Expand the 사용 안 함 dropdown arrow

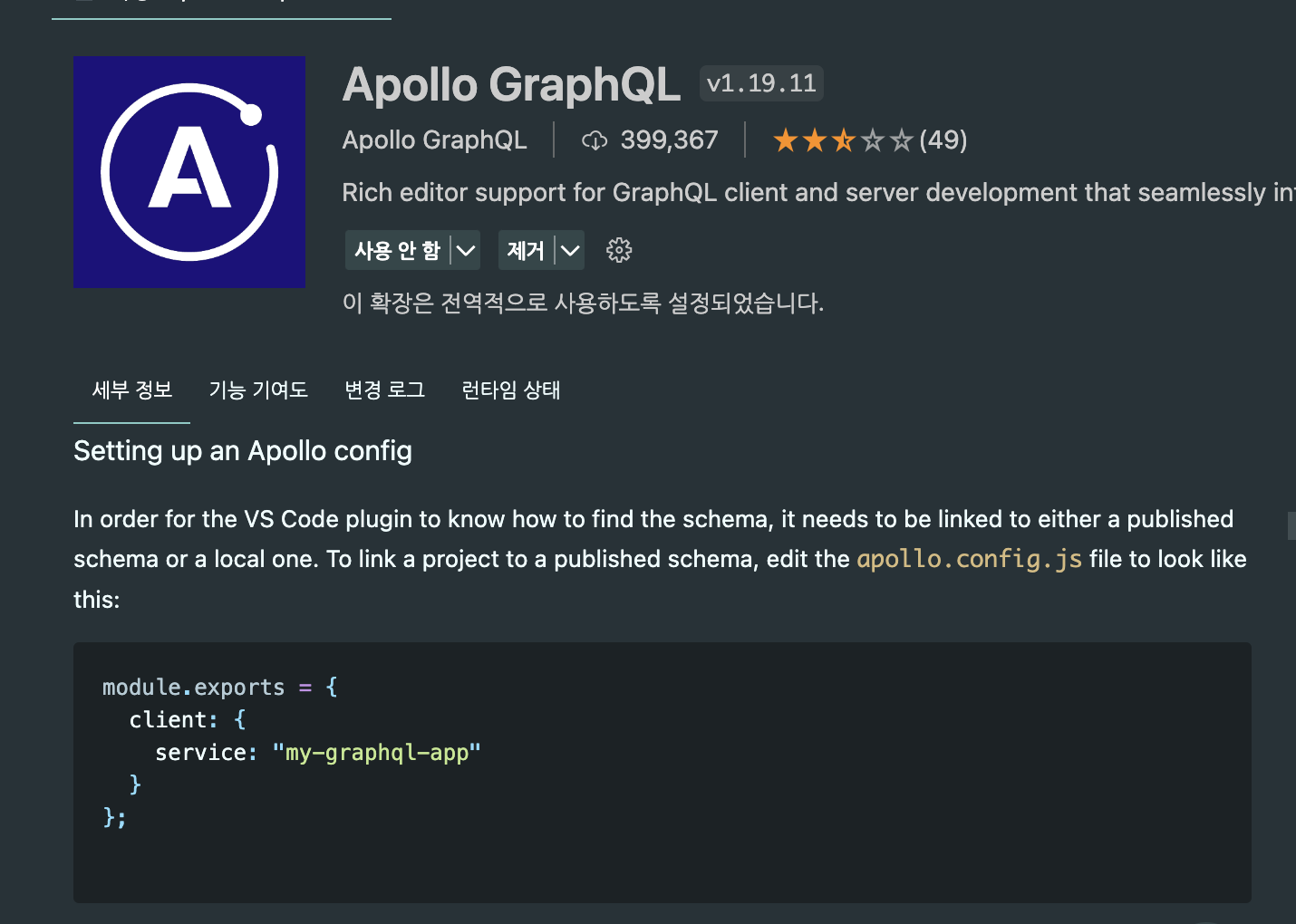coord(466,250)
